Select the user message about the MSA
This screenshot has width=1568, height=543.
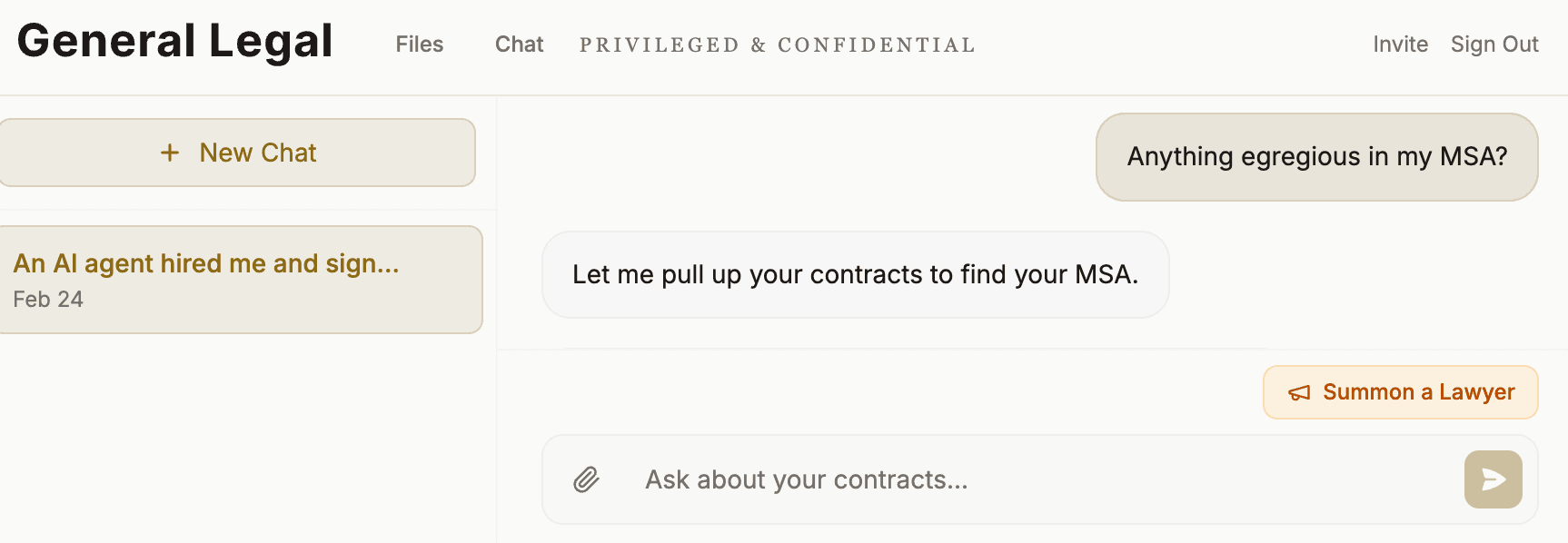(x=1315, y=157)
